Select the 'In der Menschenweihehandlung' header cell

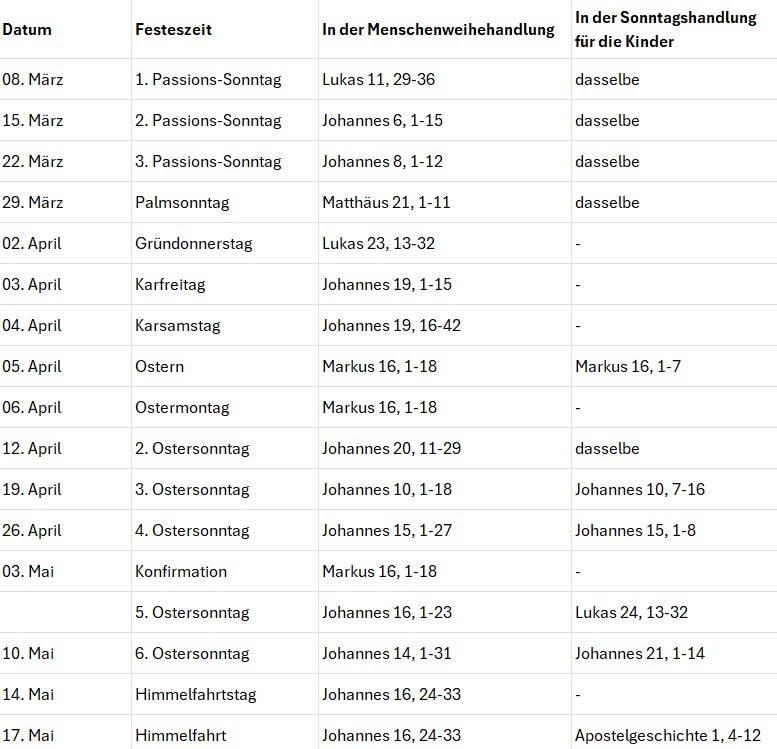pos(438,30)
